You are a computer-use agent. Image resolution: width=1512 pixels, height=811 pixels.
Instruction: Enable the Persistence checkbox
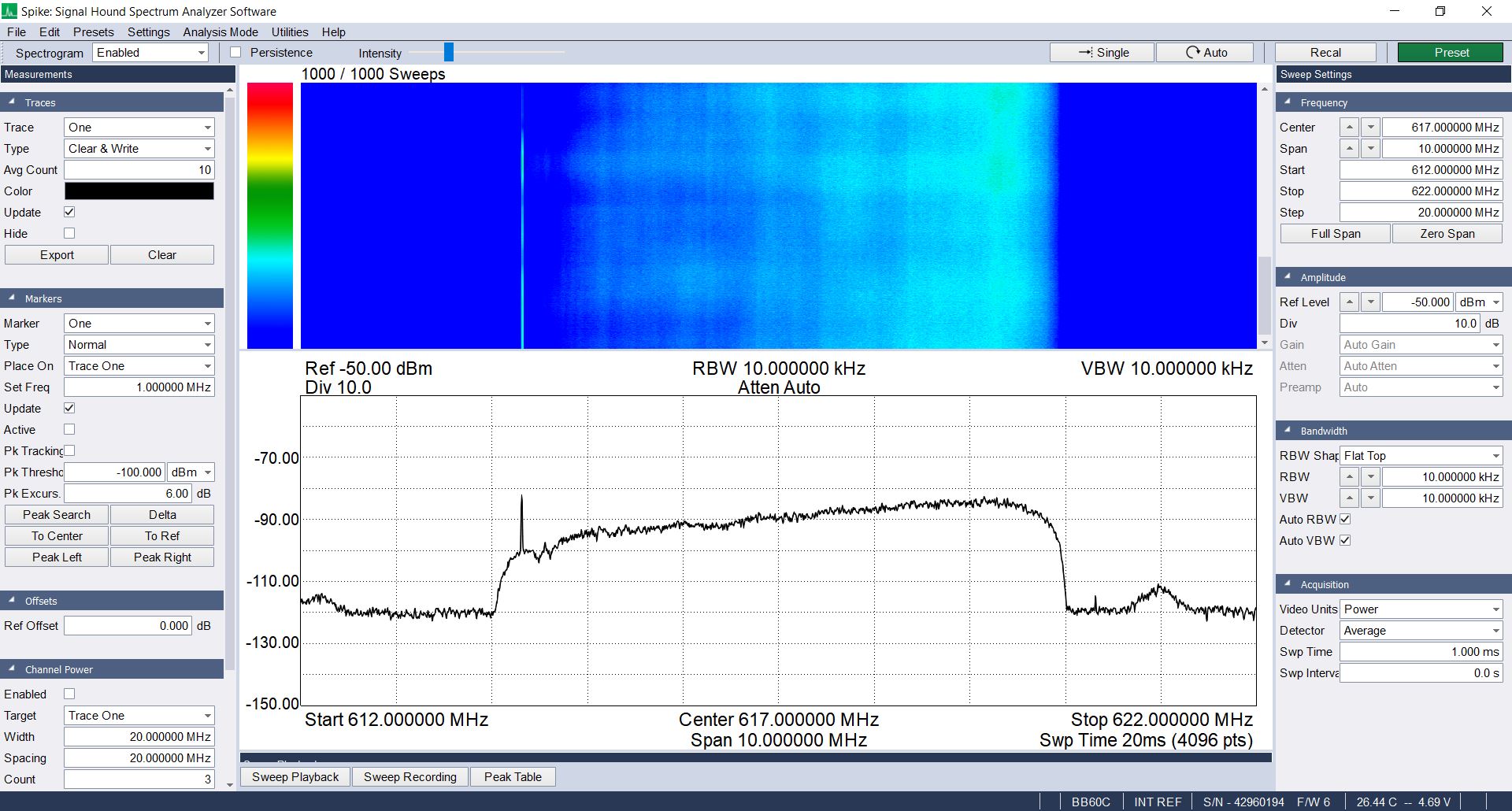235,53
